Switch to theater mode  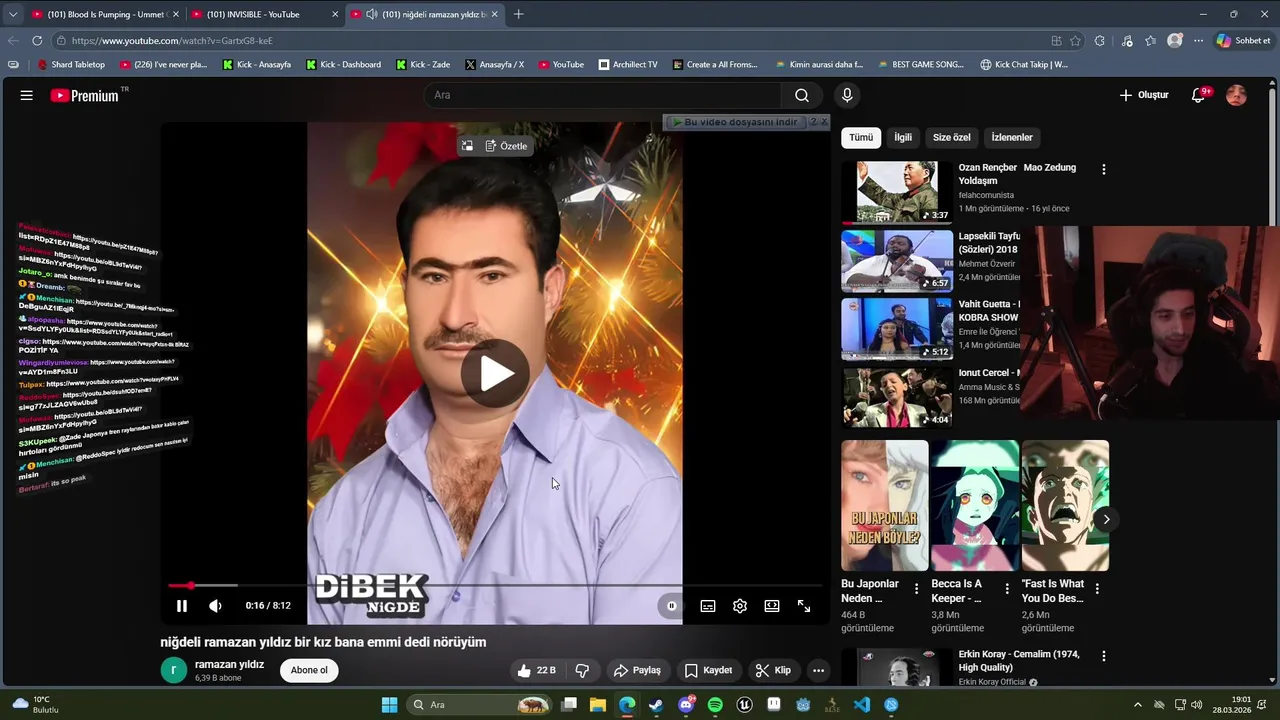(772, 606)
